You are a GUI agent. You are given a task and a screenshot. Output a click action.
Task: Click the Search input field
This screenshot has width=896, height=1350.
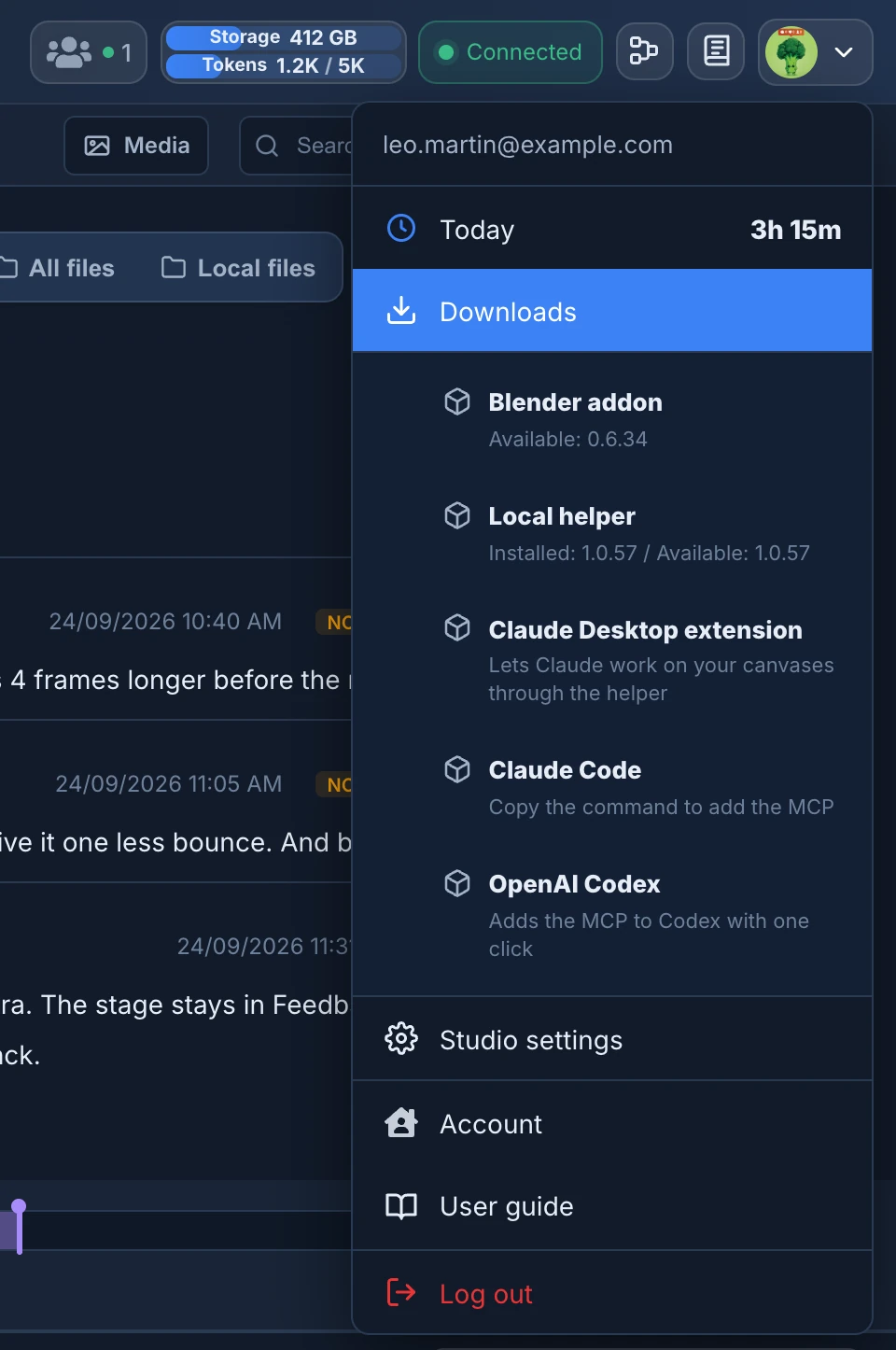pos(297,146)
